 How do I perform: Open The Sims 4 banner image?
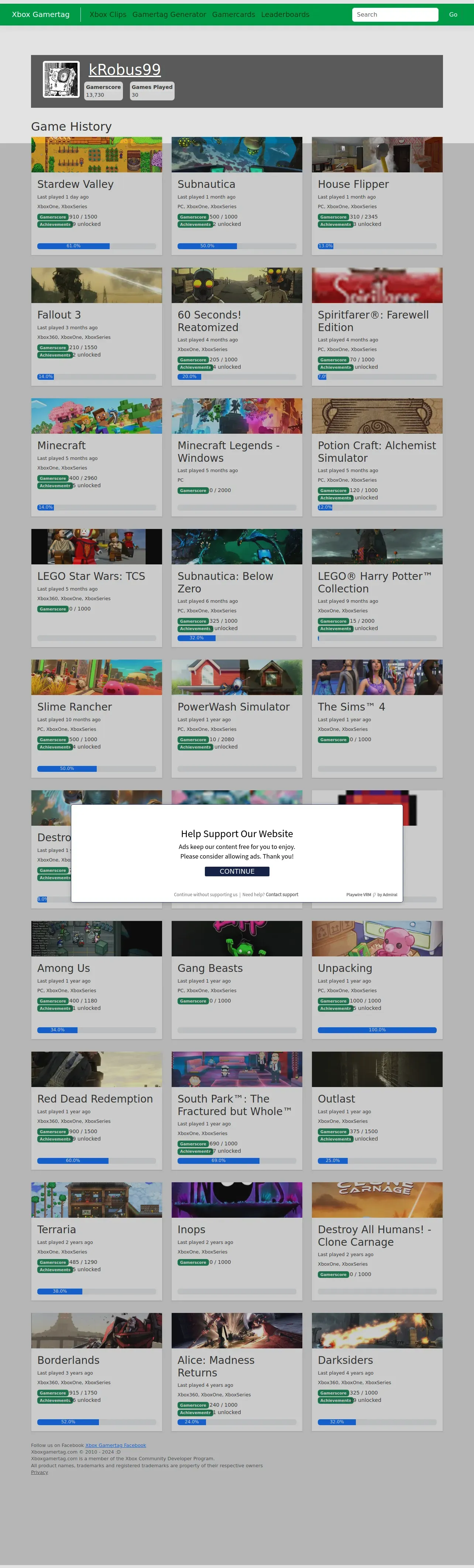377,677
